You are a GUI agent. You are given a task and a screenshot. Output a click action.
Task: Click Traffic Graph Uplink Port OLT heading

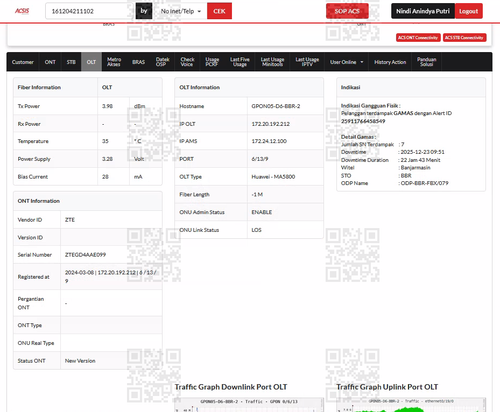point(387,387)
